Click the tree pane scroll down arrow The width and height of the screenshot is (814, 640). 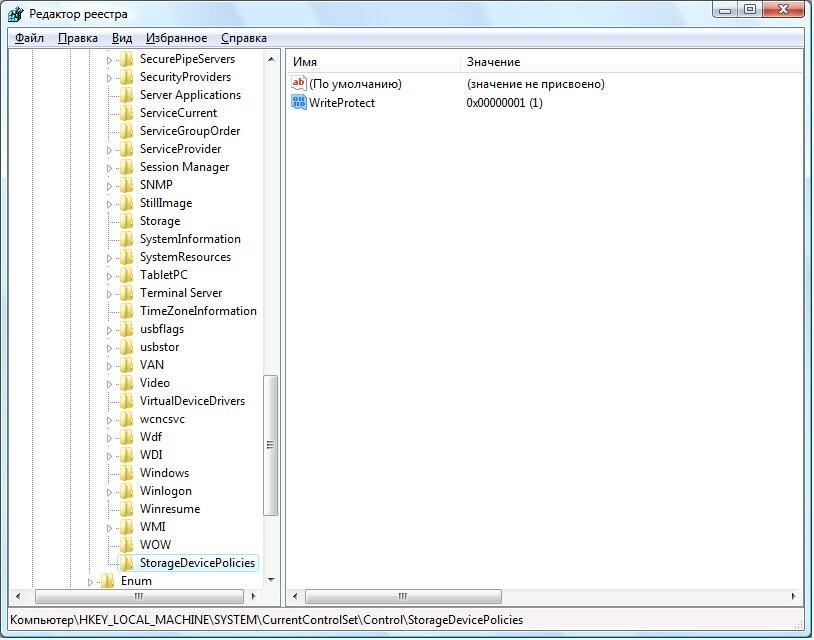click(x=271, y=580)
